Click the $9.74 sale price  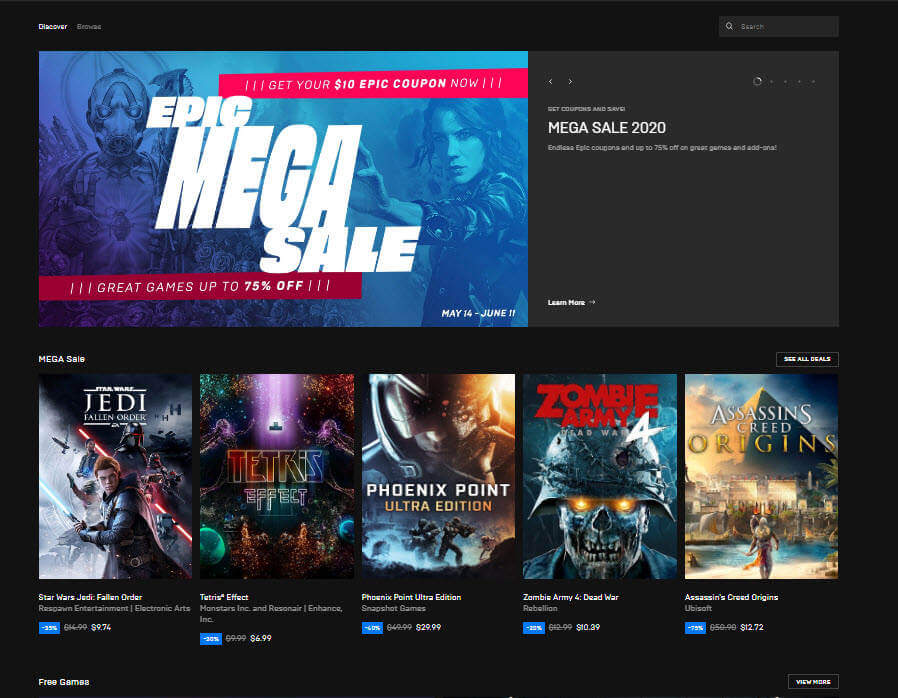tap(101, 628)
